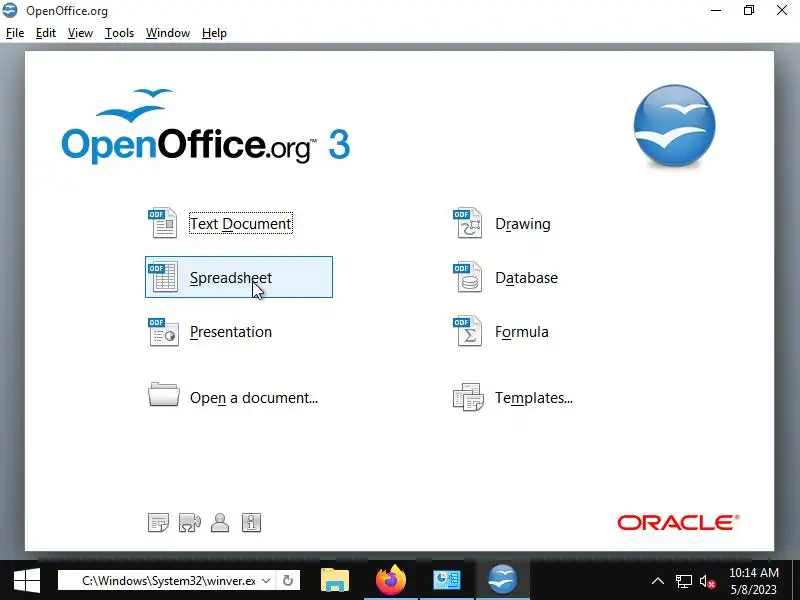Screen dimensions: 800x600
Task: Click the muted volume icon
Action: (x=708, y=581)
